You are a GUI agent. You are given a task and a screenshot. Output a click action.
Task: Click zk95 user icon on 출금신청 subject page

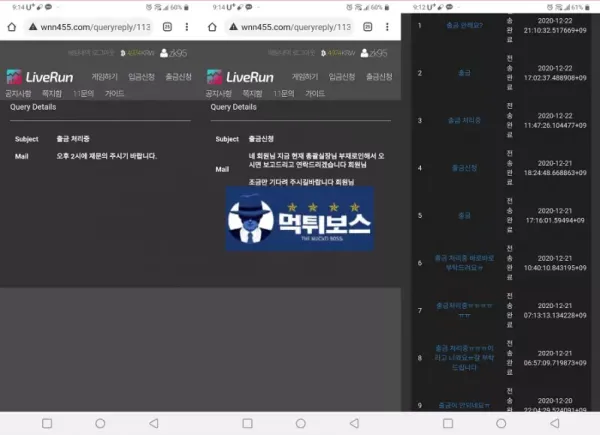pyautogui.click(x=364, y=53)
